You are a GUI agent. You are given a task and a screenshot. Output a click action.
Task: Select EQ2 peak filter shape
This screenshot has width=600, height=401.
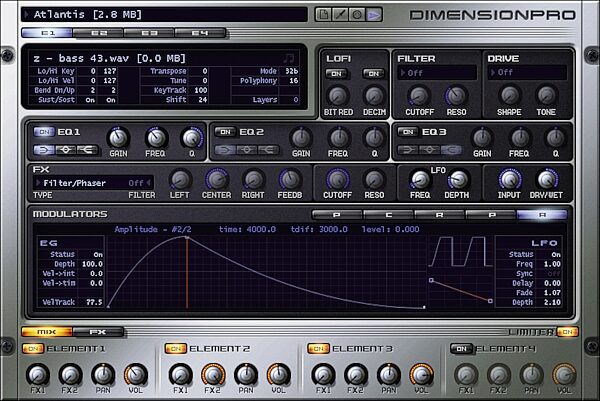247,150
